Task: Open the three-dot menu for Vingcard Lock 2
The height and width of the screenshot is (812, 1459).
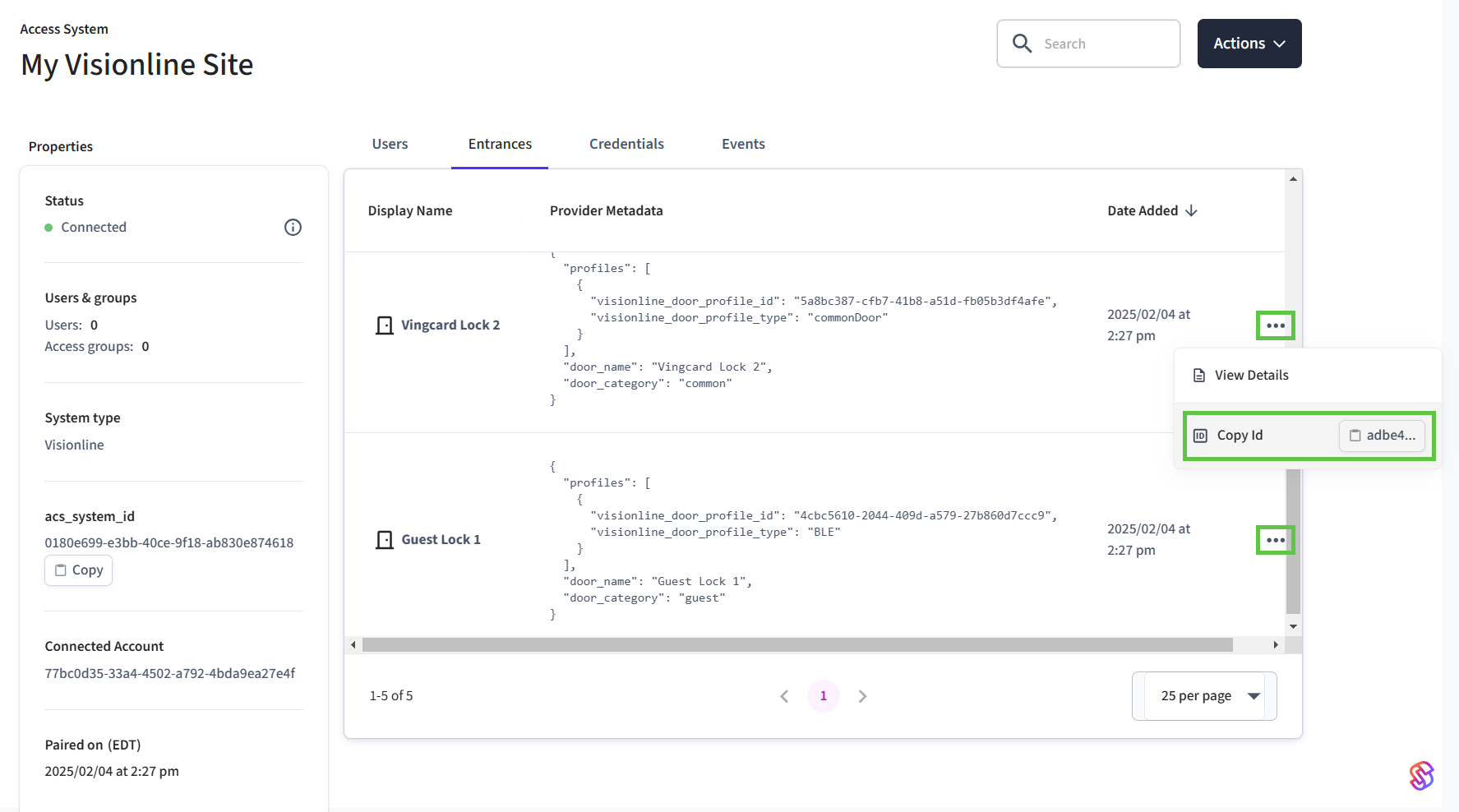Action: (1275, 325)
